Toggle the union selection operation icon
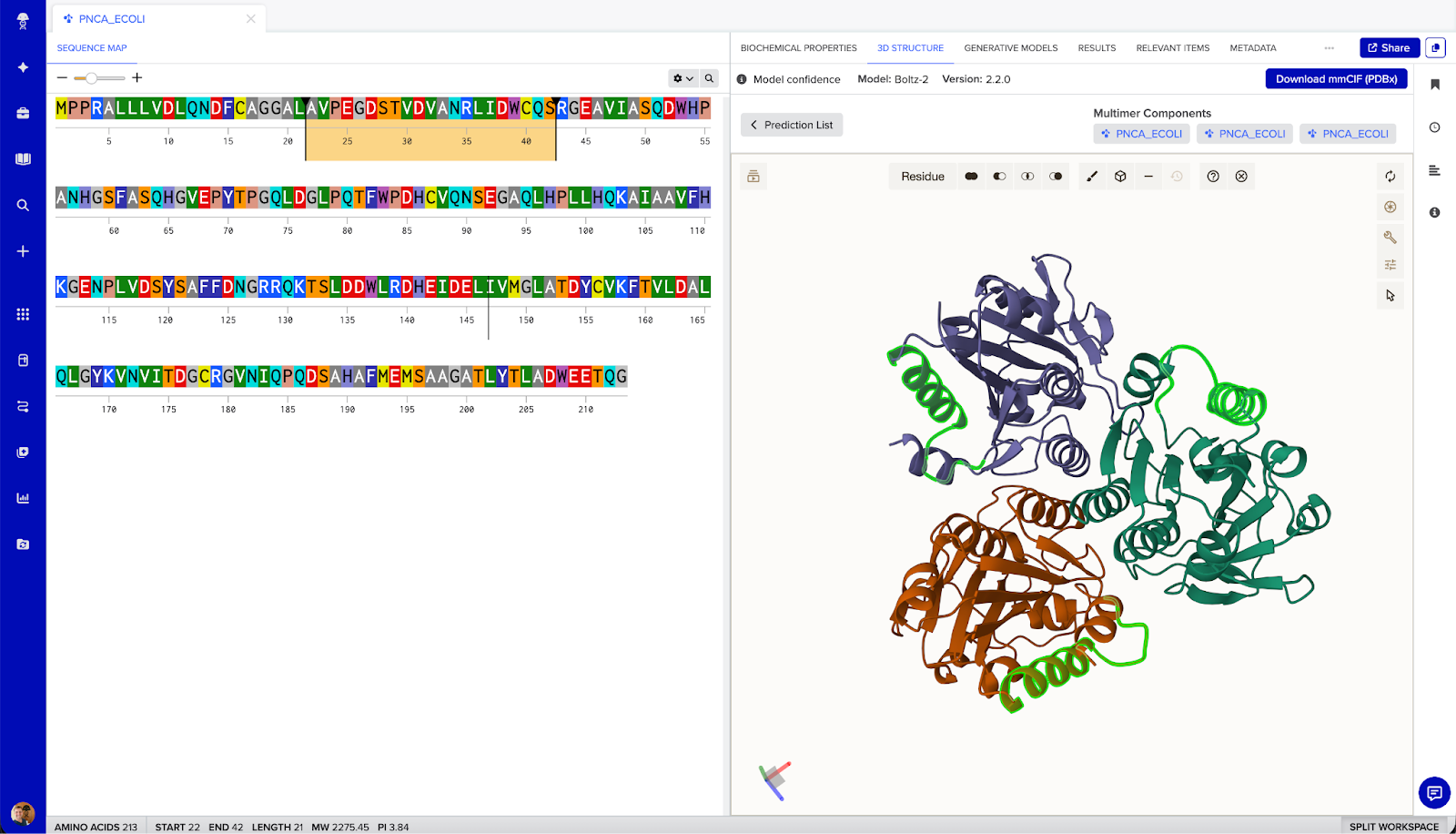The height and width of the screenshot is (834, 1456). [x=971, y=177]
